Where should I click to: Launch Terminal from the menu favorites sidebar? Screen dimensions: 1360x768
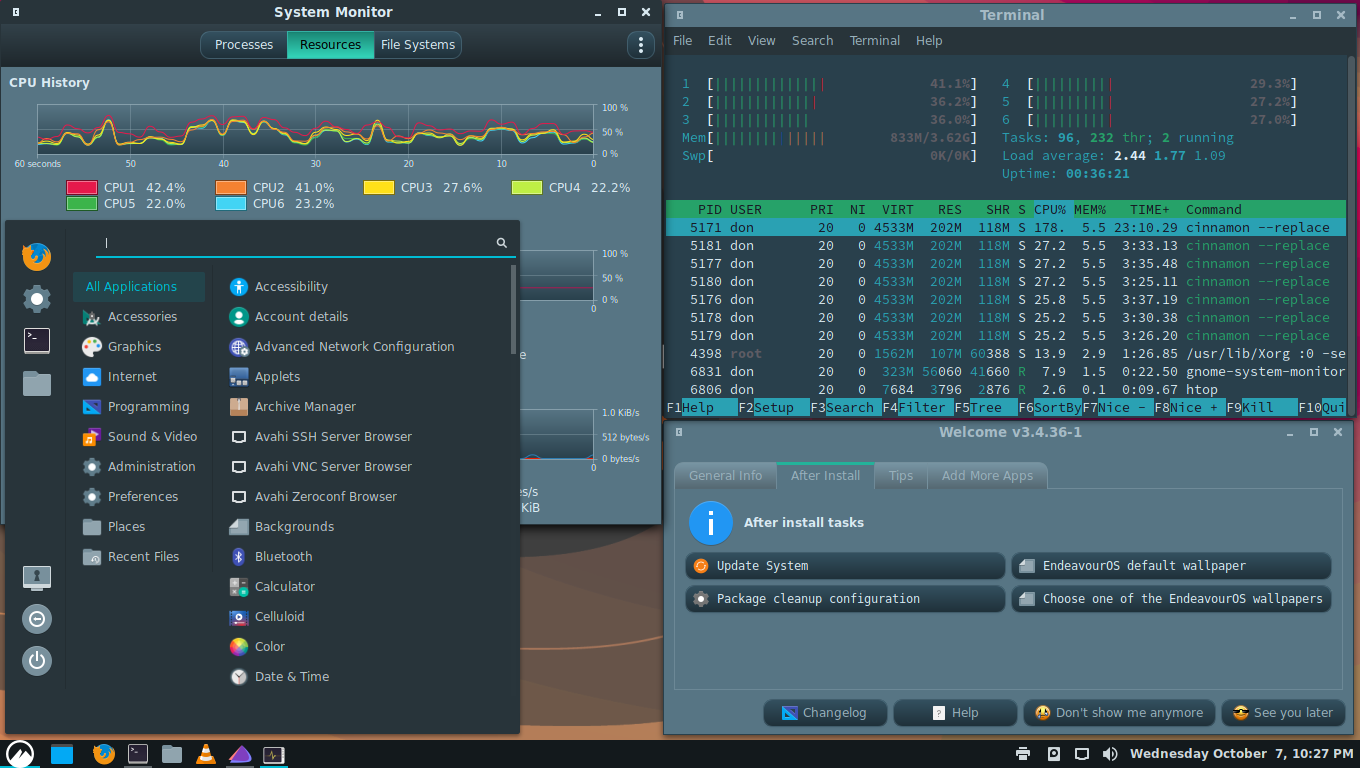pyautogui.click(x=37, y=340)
